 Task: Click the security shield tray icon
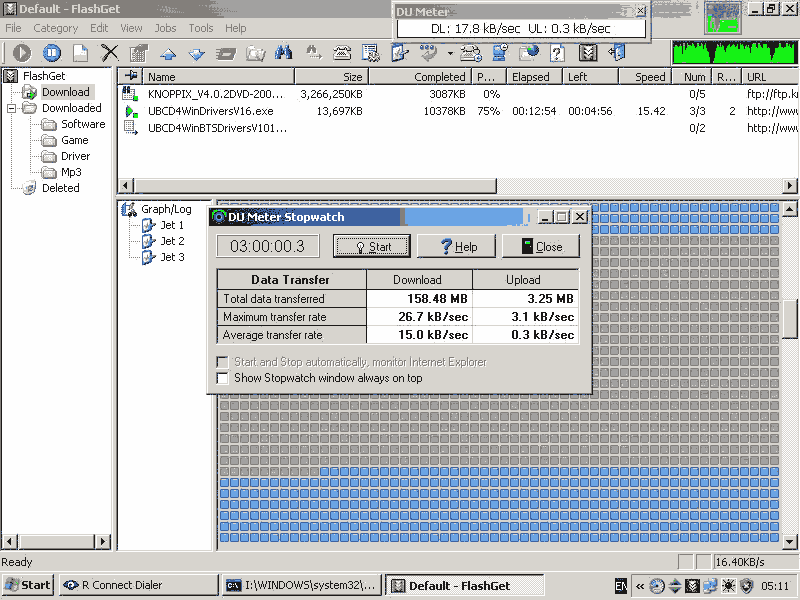click(x=746, y=586)
